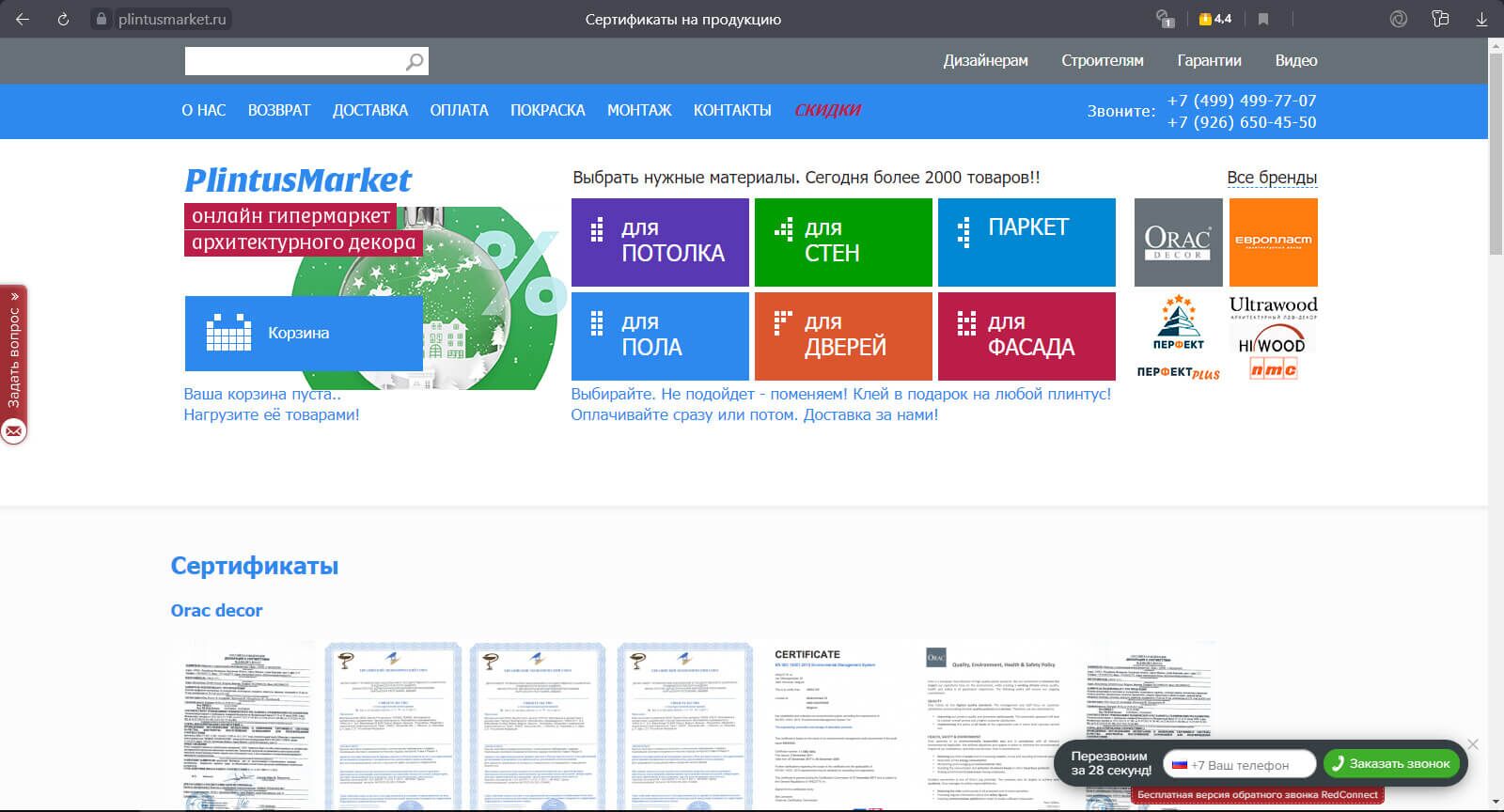Open the Ultrawood brand logo
Image resolution: width=1504 pixels, height=812 pixels.
point(1273,307)
